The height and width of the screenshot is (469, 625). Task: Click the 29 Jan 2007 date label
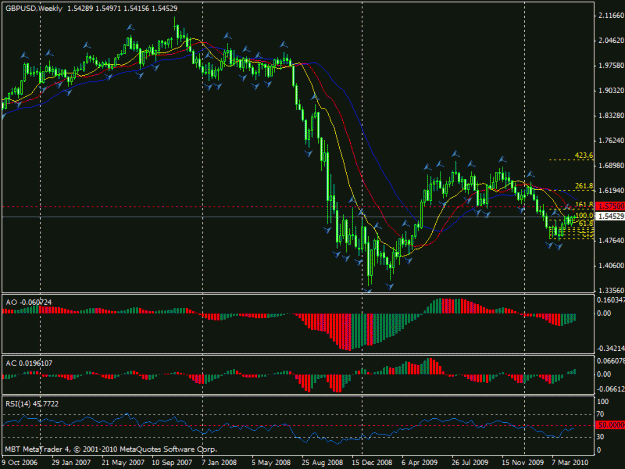[x=71, y=463]
